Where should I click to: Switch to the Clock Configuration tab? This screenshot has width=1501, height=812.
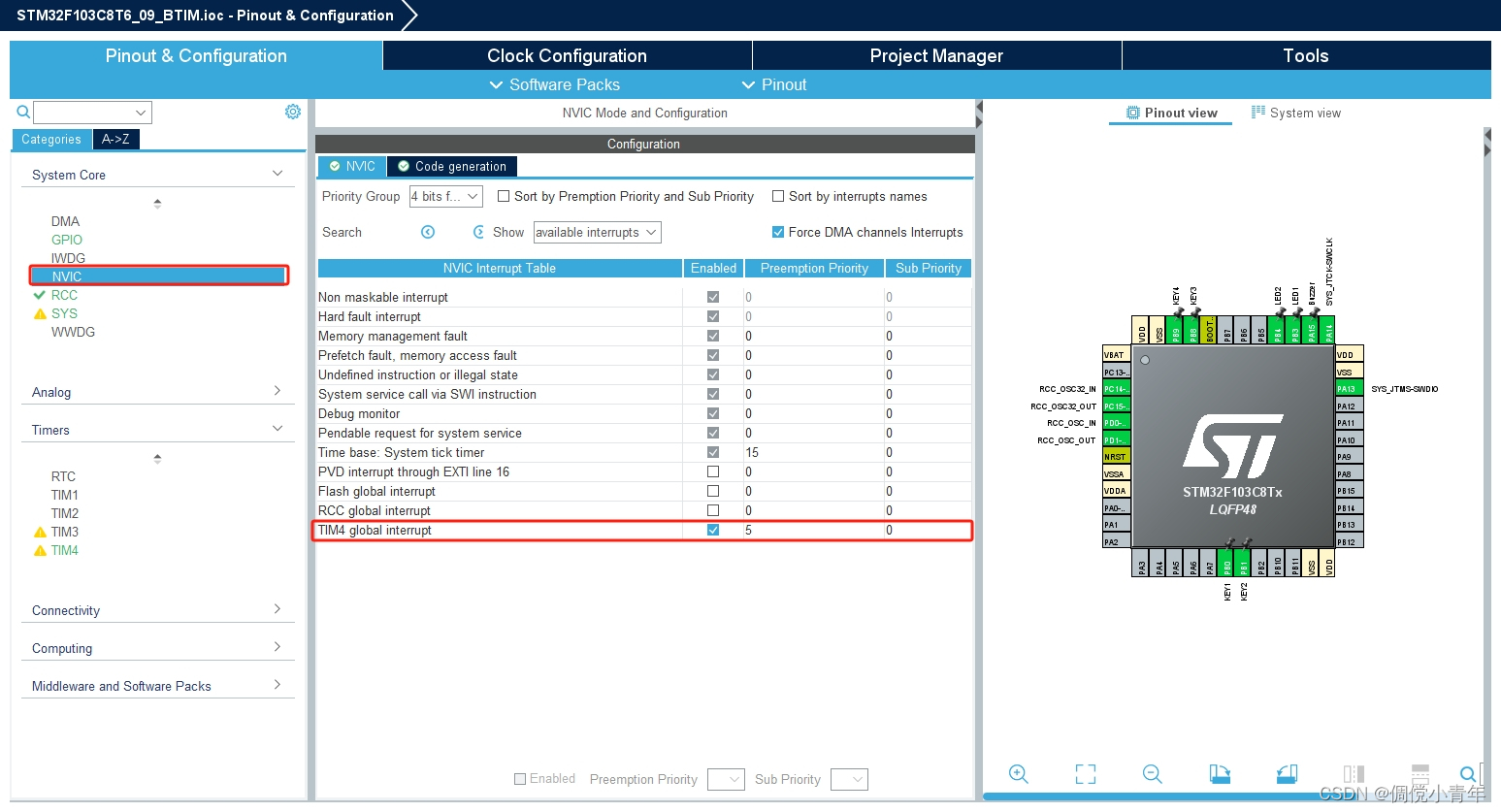pyautogui.click(x=568, y=55)
